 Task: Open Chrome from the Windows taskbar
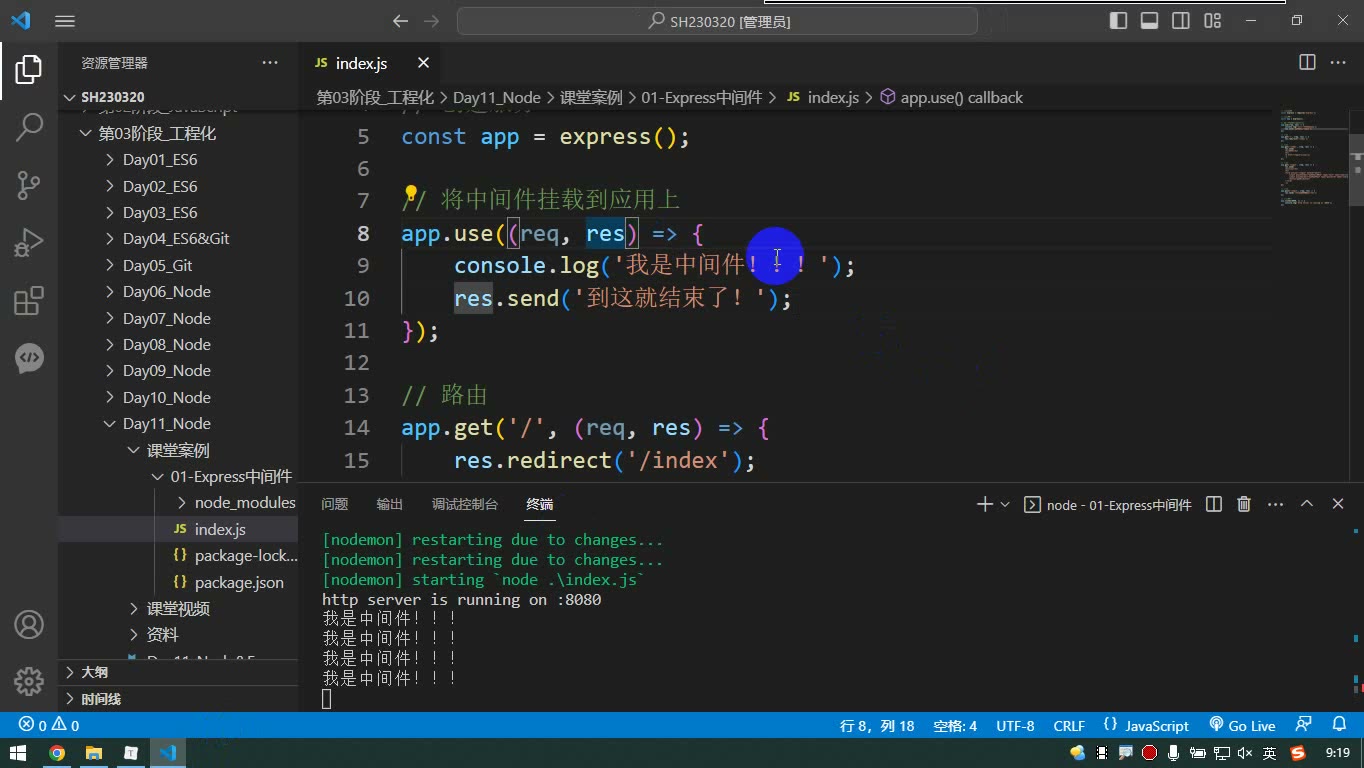click(57, 753)
